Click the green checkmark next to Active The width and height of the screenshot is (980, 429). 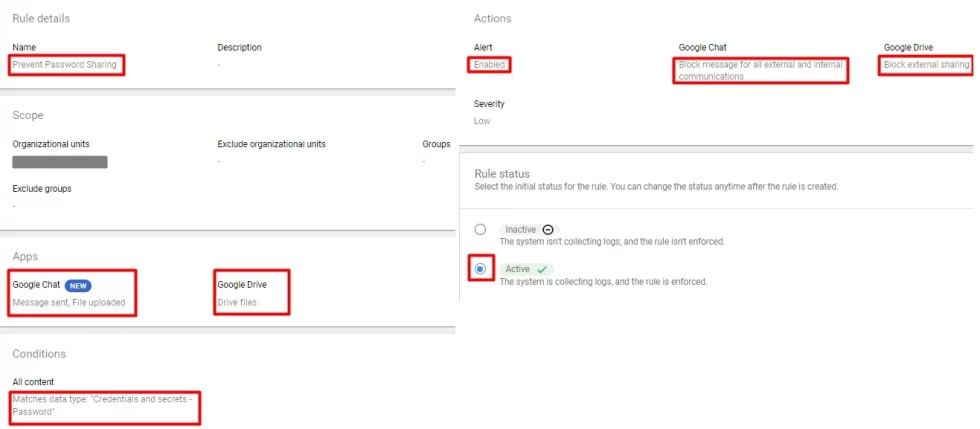point(542,269)
